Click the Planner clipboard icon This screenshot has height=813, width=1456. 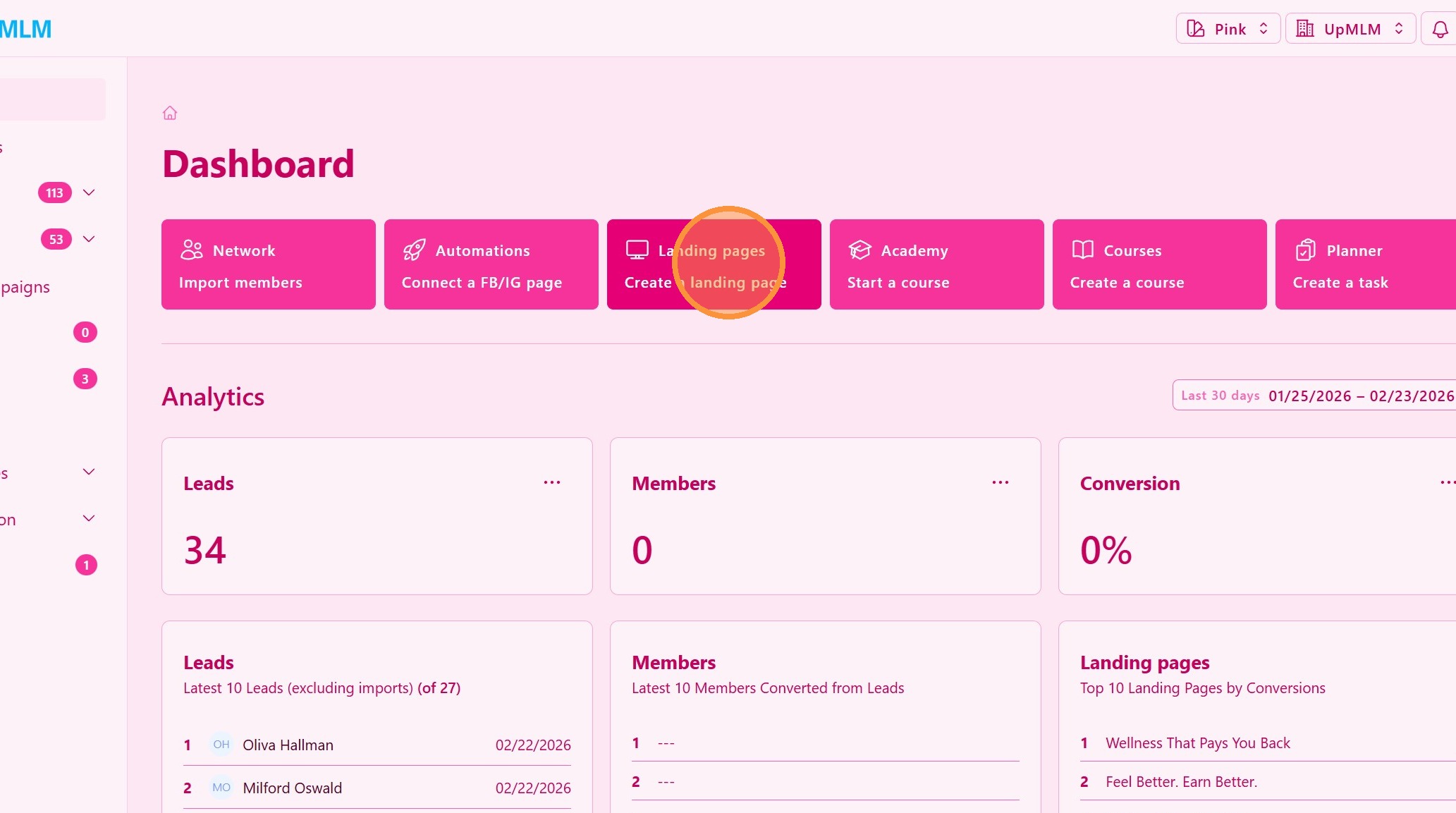pyautogui.click(x=1305, y=250)
